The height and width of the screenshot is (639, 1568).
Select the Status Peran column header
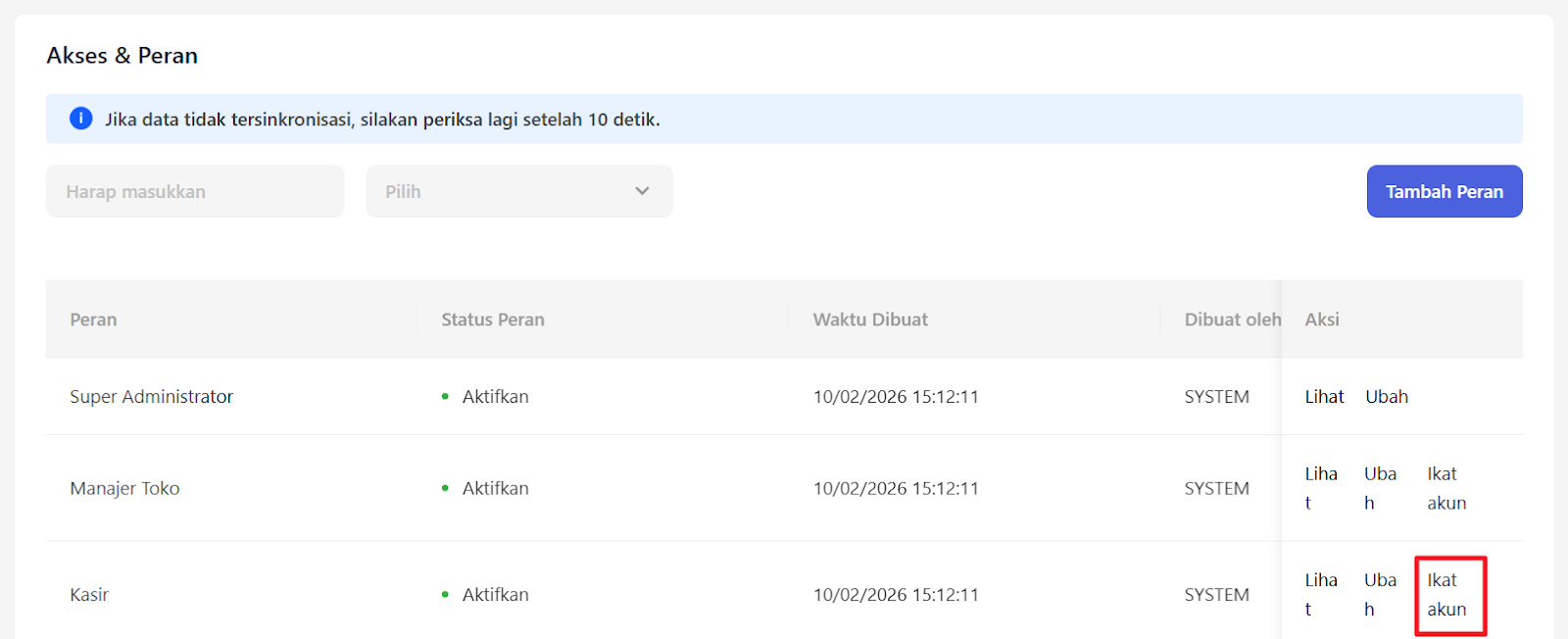492,319
